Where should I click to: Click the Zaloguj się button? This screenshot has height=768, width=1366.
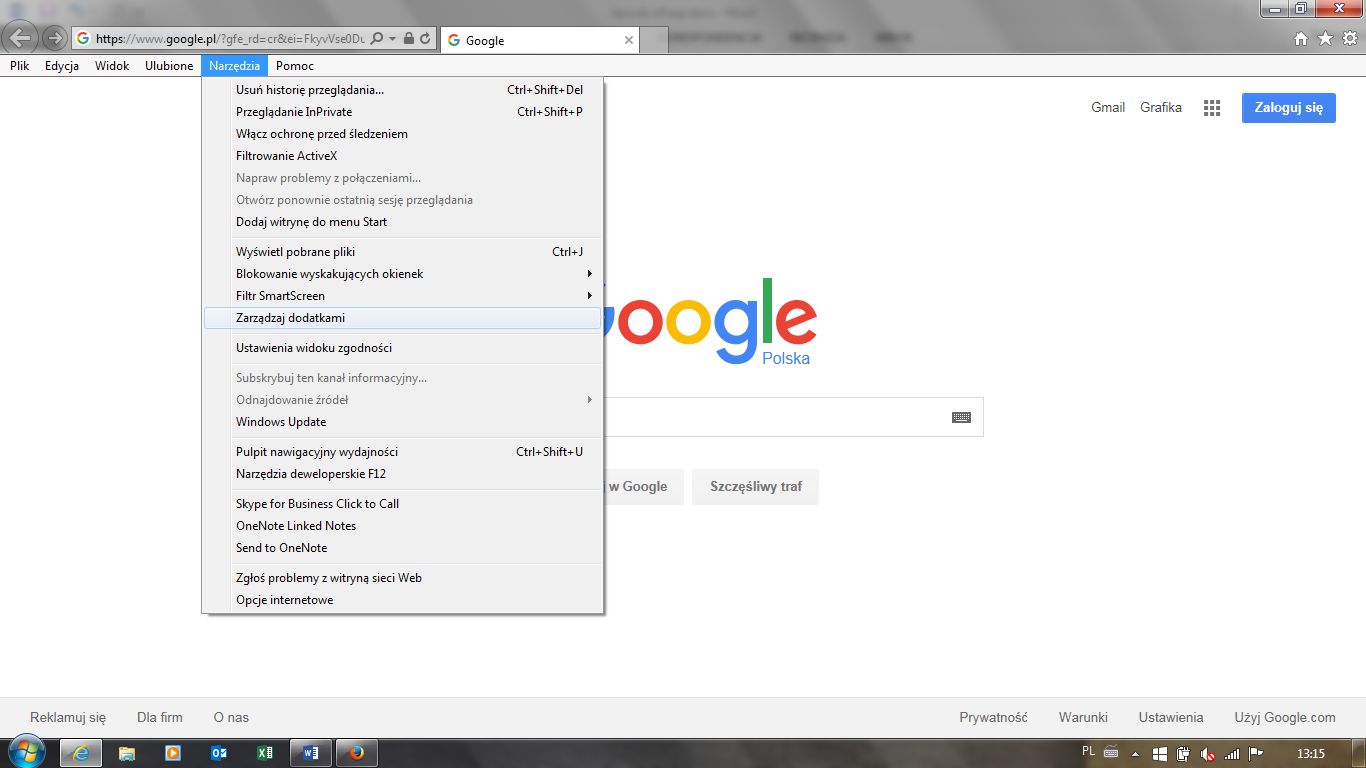[x=1289, y=108]
